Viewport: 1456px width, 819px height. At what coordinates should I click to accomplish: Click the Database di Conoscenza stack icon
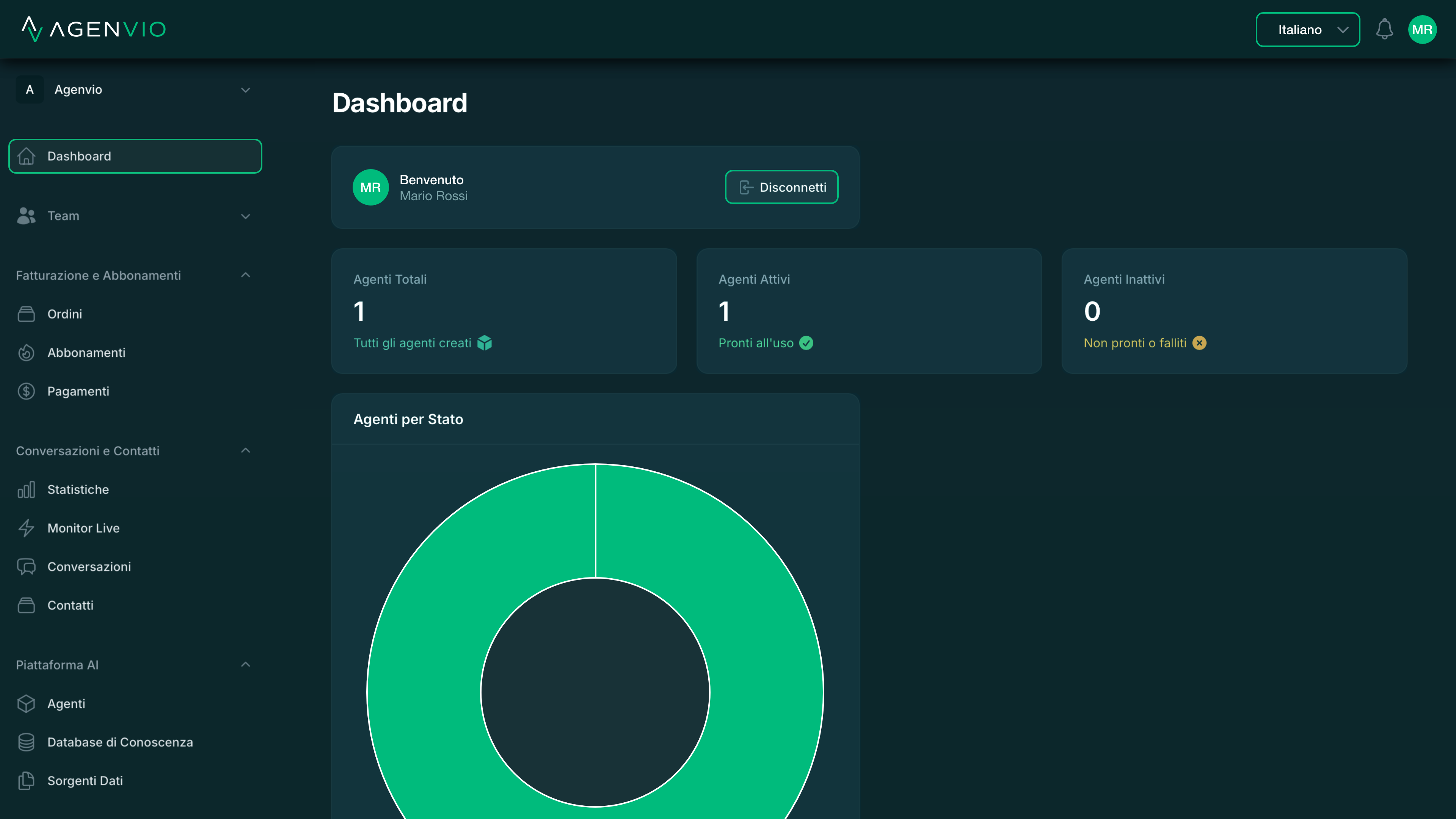tap(27, 742)
